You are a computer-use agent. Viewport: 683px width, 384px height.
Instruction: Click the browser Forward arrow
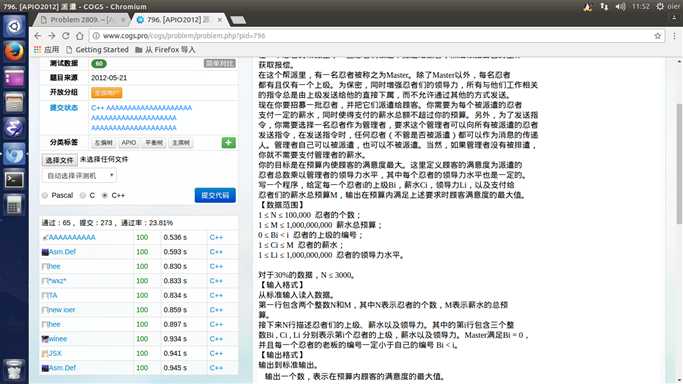click(x=51, y=36)
